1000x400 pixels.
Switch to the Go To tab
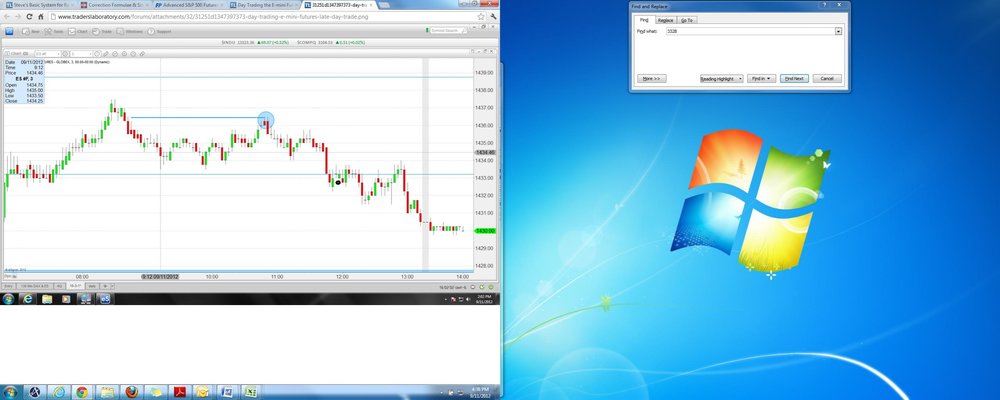tap(686, 20)
